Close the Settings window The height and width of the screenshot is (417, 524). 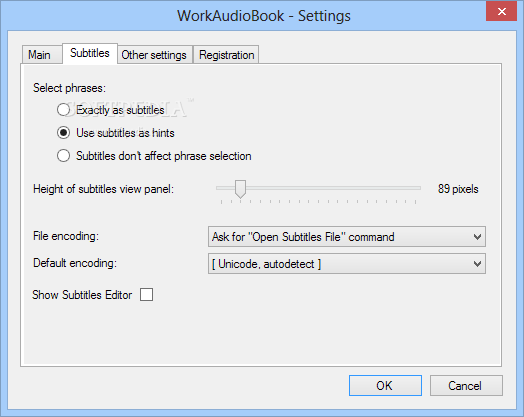[x=501, y=11]
